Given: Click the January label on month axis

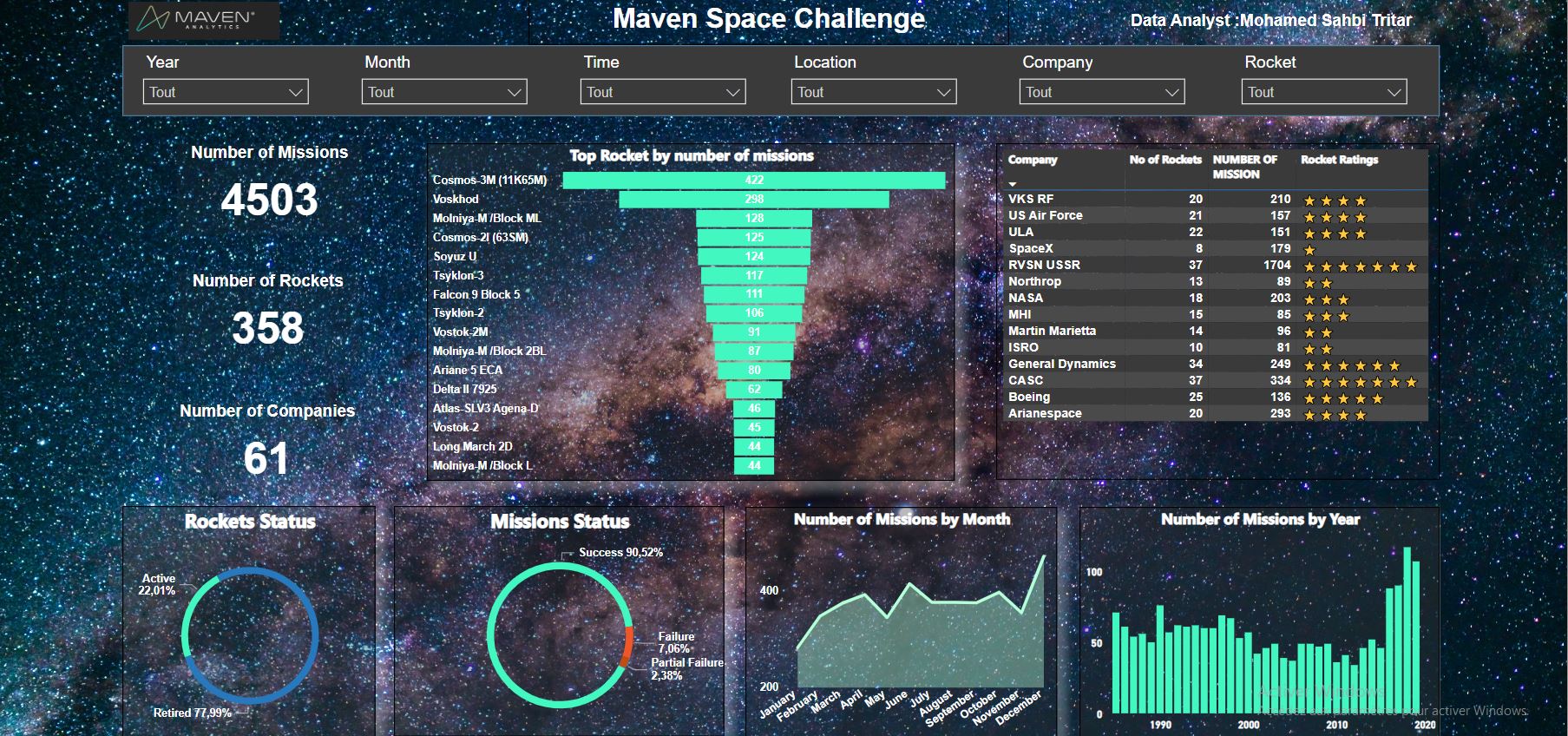Looking at the screenshot, I should coord(777,706).
